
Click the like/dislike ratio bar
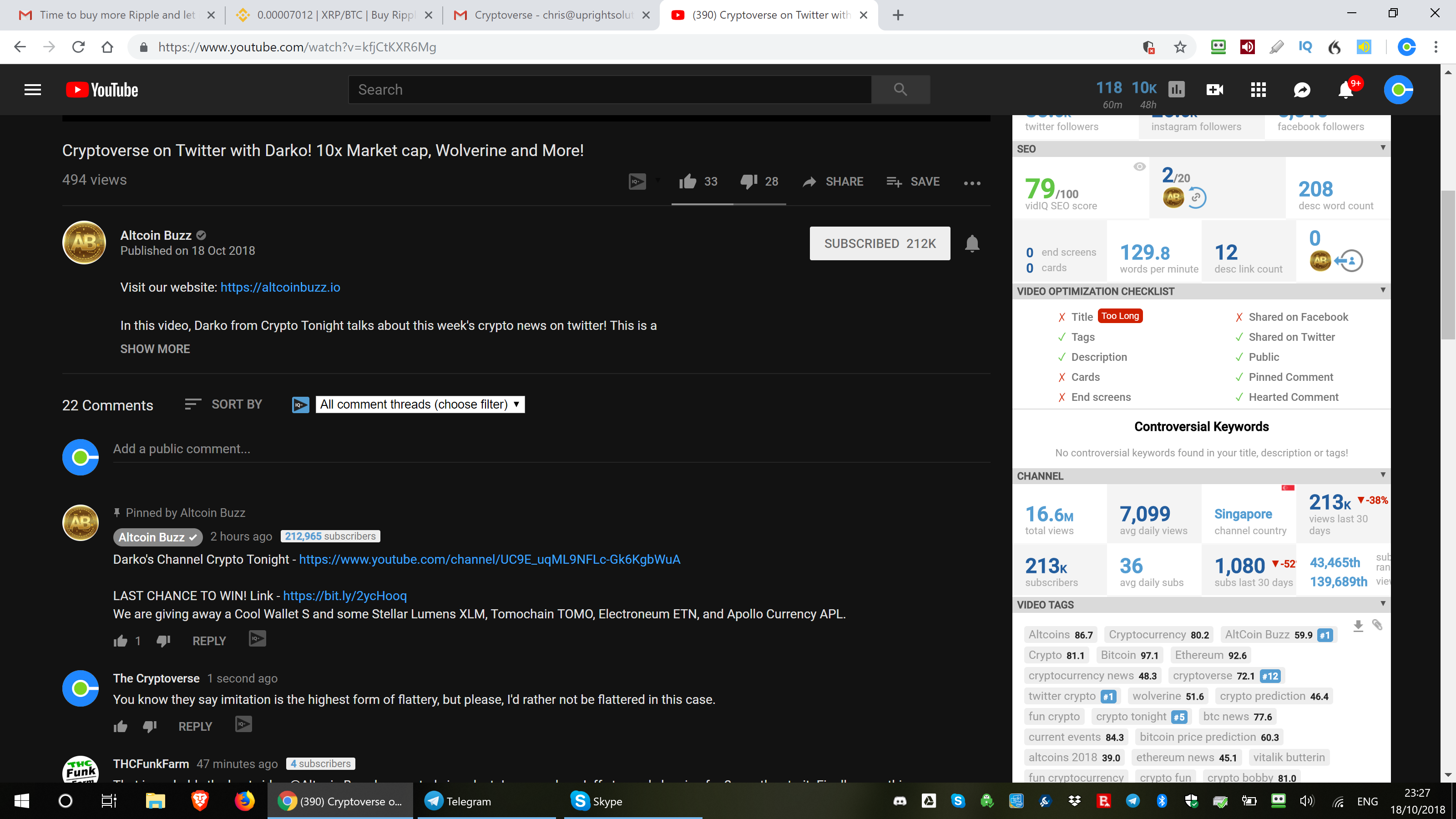[x=728, y=203]
